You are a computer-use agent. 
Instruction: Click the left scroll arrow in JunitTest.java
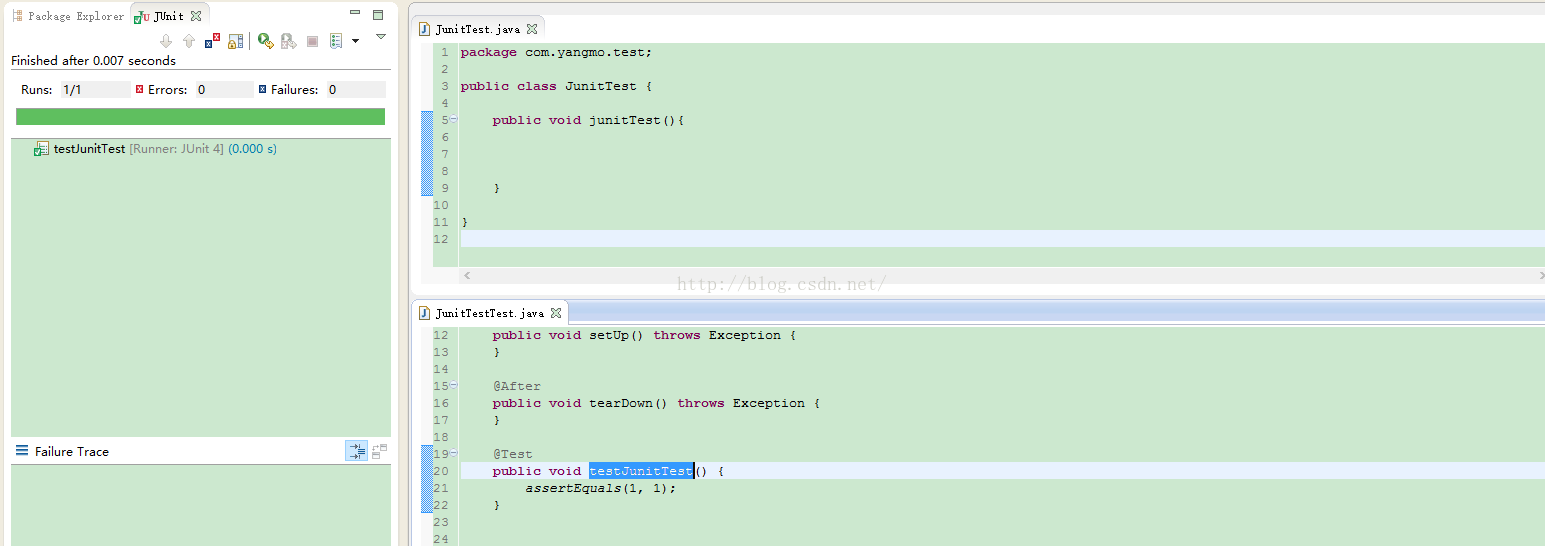click(x=467, y=275)
